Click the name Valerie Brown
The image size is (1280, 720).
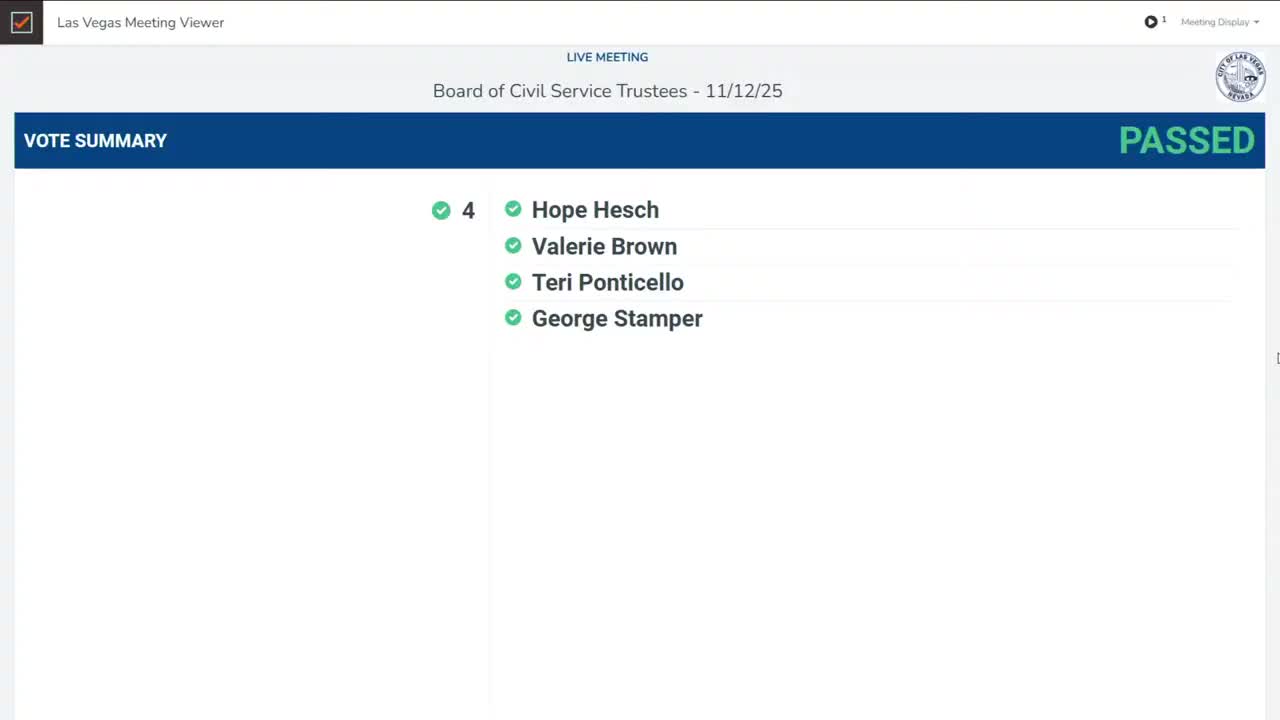604,246
